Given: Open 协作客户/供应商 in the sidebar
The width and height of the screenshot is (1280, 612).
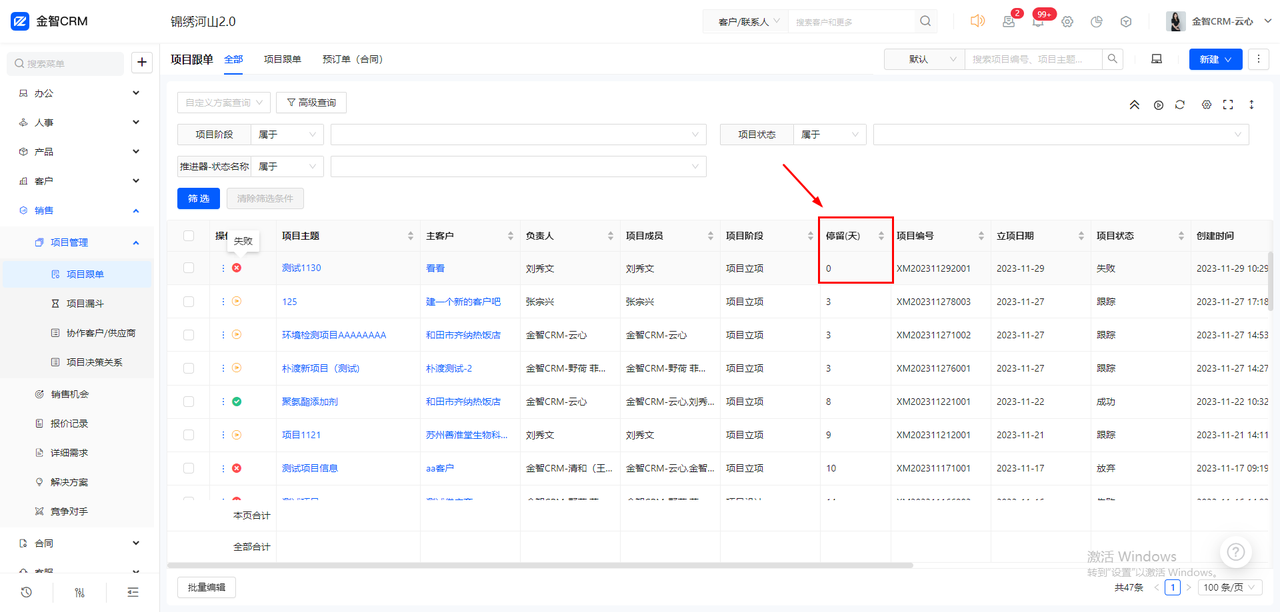Looking at the screenshot, I should pos(100,333).
